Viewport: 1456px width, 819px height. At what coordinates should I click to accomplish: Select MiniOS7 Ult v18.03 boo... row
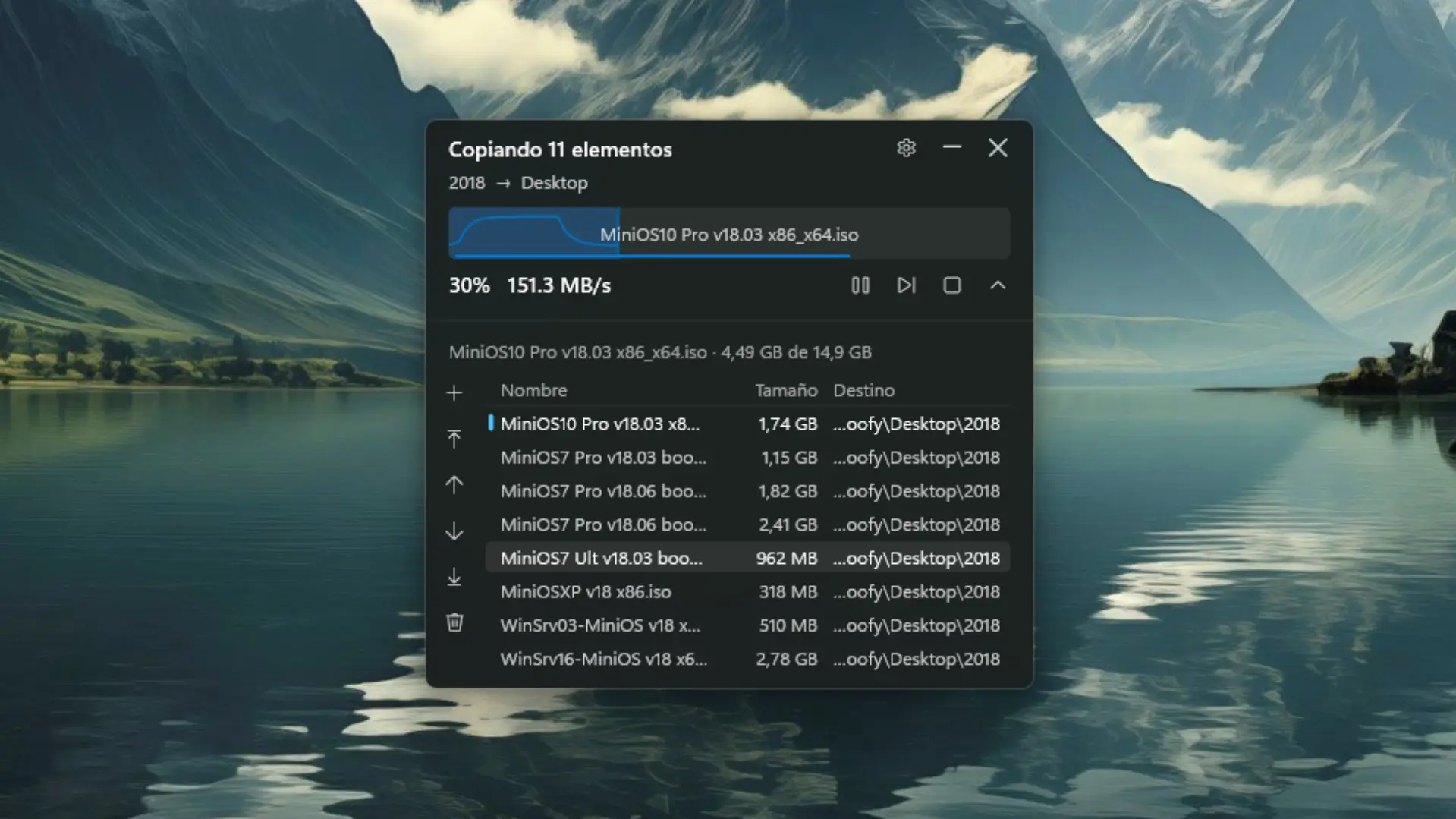click(x=747, y=558)
